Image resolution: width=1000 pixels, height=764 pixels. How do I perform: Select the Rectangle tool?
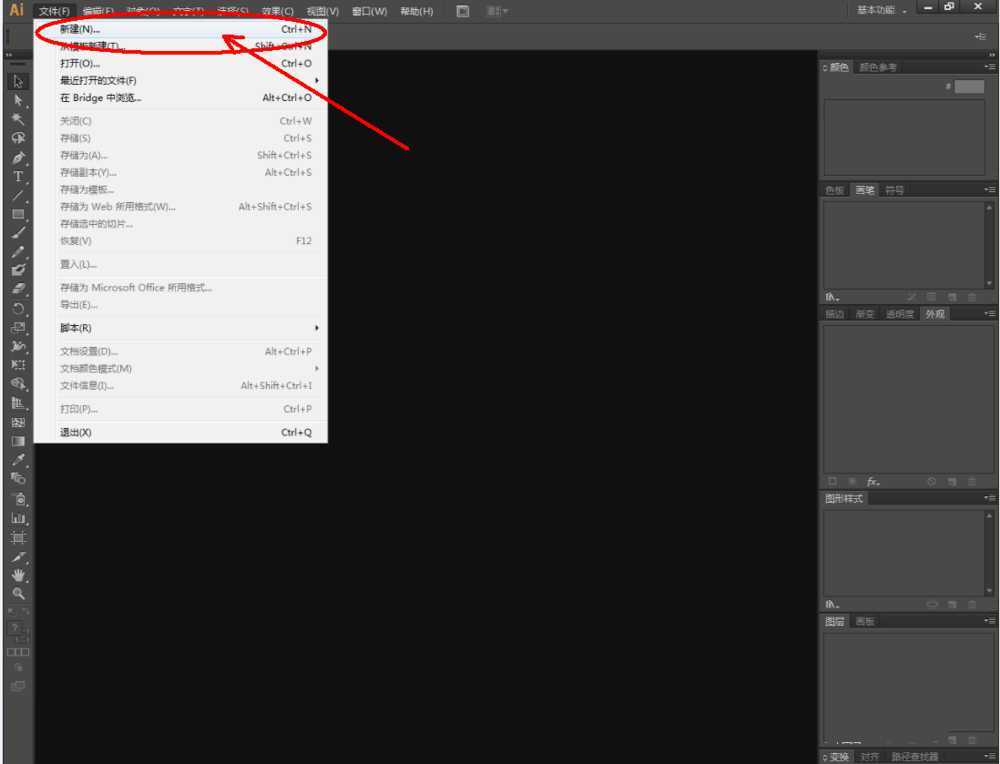pos(18,215)
